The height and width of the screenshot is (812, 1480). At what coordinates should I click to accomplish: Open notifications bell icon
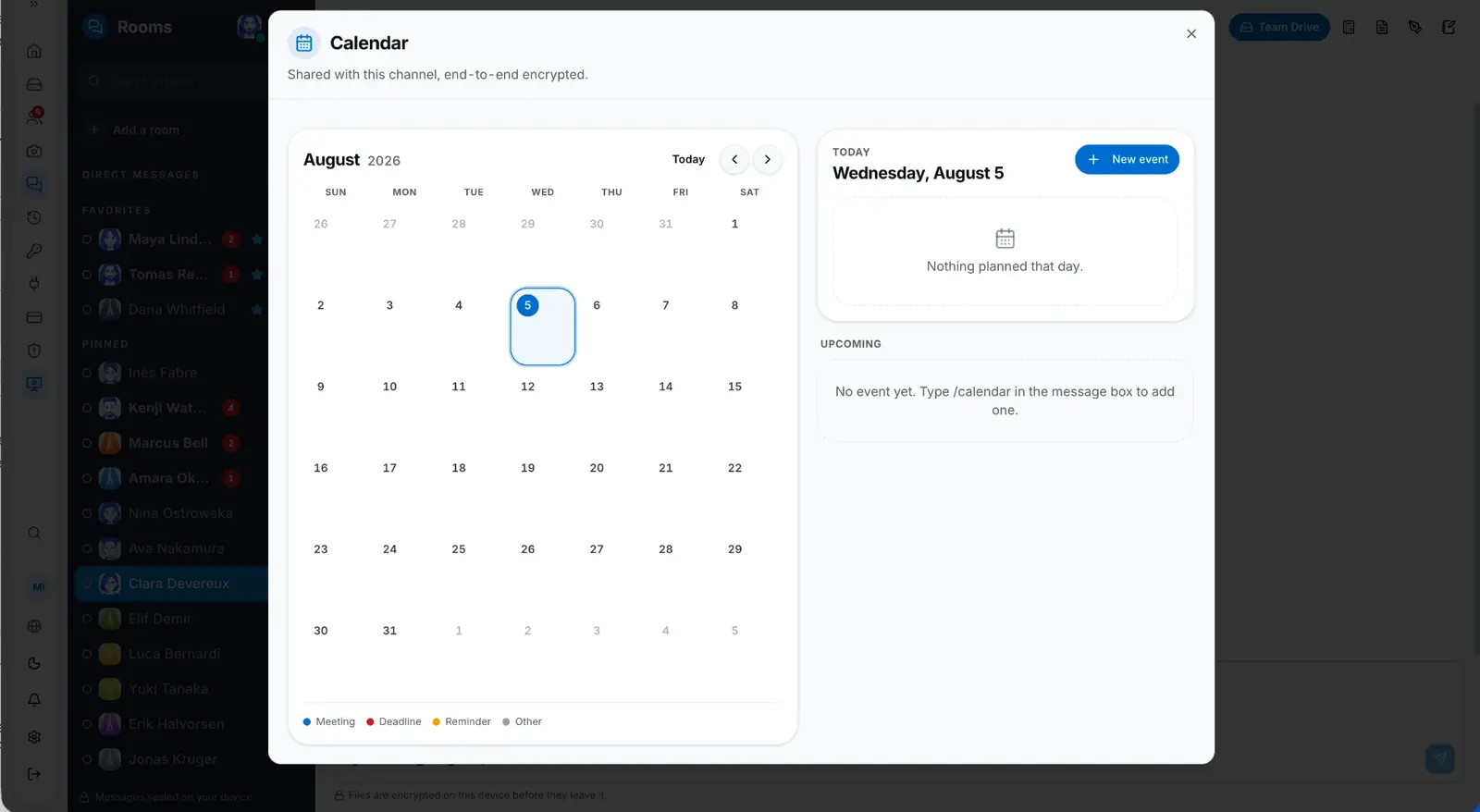coord(34,700)
